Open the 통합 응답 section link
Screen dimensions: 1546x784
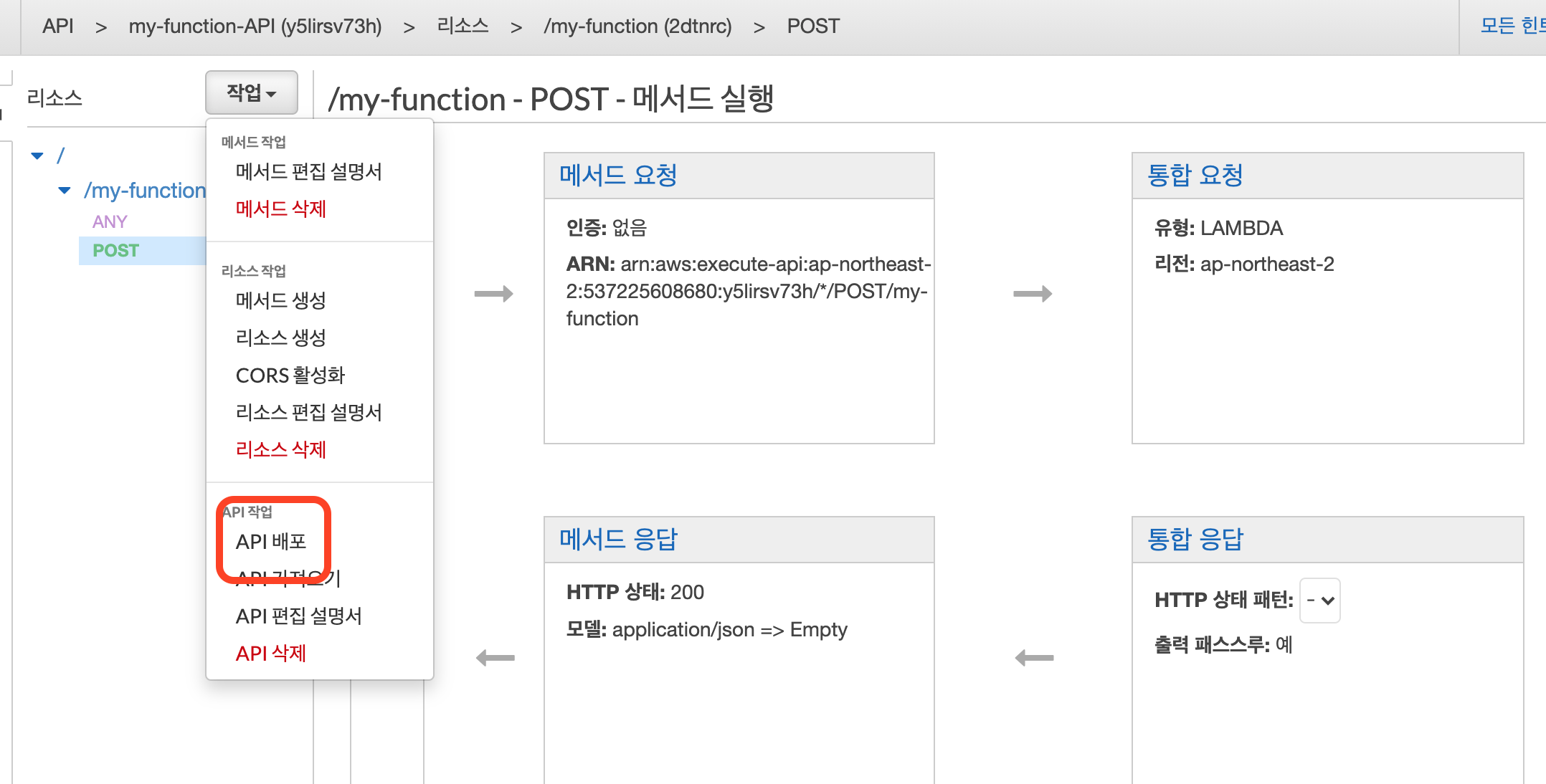click(1195, 539)
